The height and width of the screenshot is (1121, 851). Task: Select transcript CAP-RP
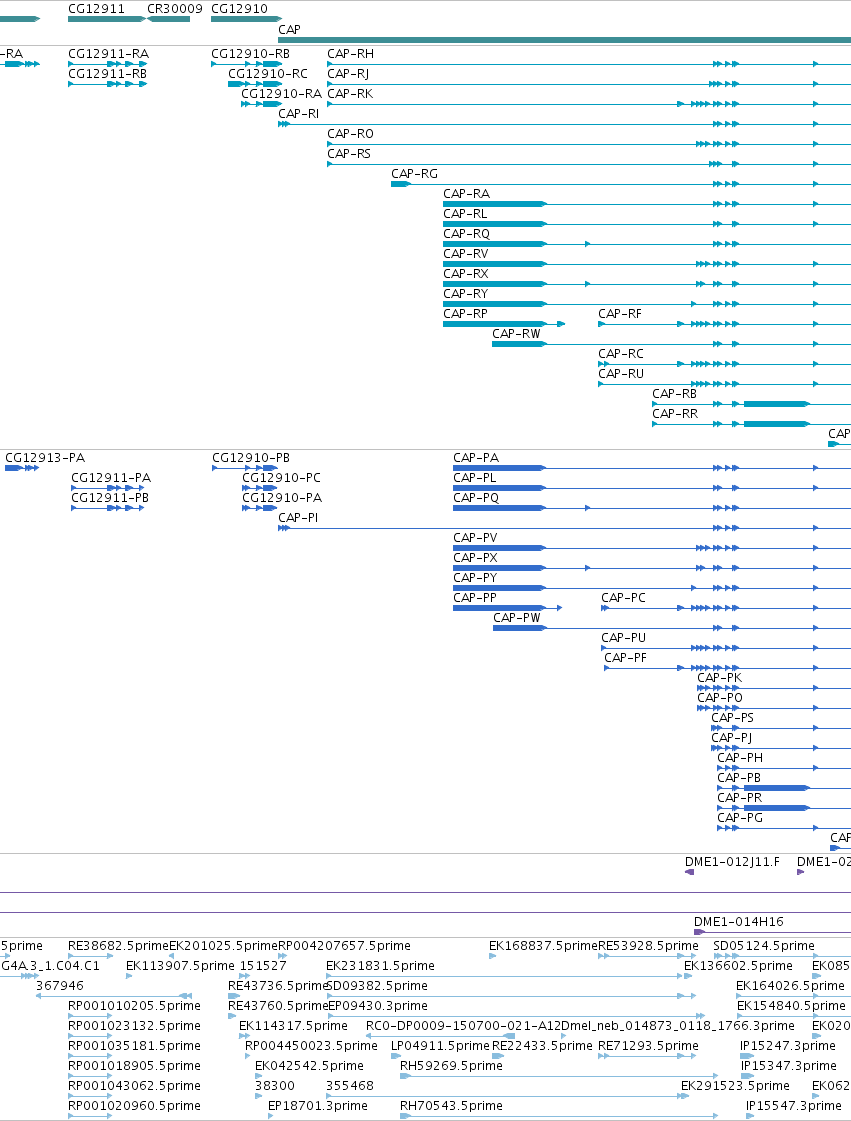pos(504,325)
